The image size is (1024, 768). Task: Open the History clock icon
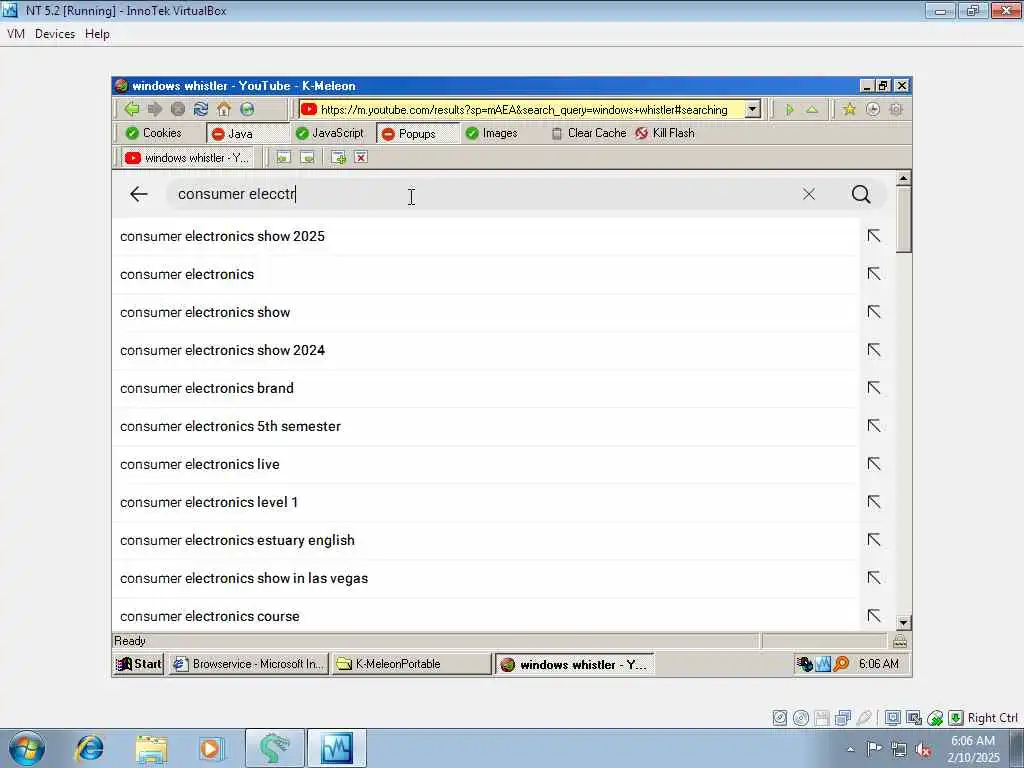pyautogui.click(x=872, y=109)
